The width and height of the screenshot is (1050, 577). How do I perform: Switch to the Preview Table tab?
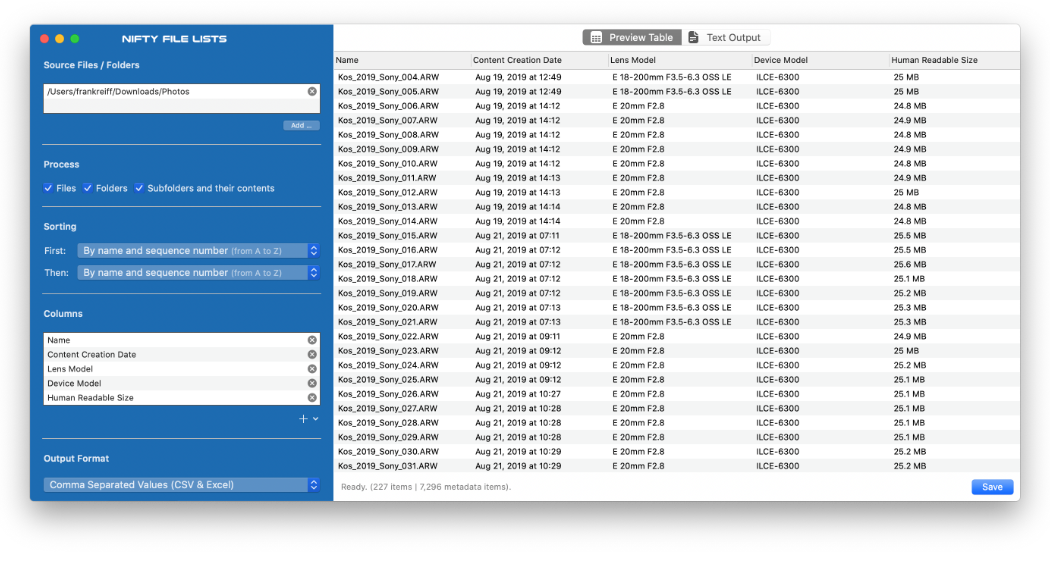click(x=631, y=37)
